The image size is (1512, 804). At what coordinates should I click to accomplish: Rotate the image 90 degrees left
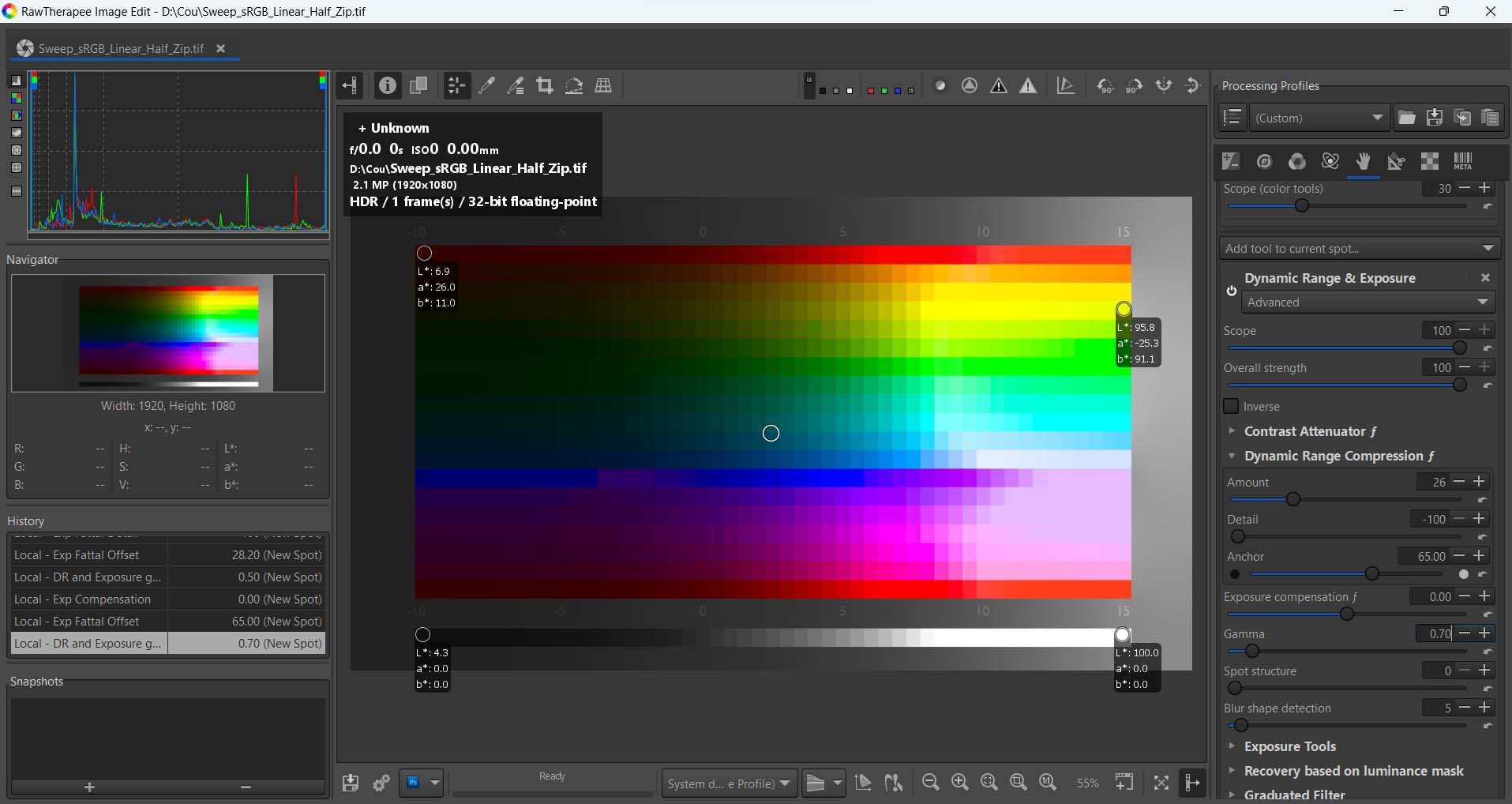pos(1105,86)
